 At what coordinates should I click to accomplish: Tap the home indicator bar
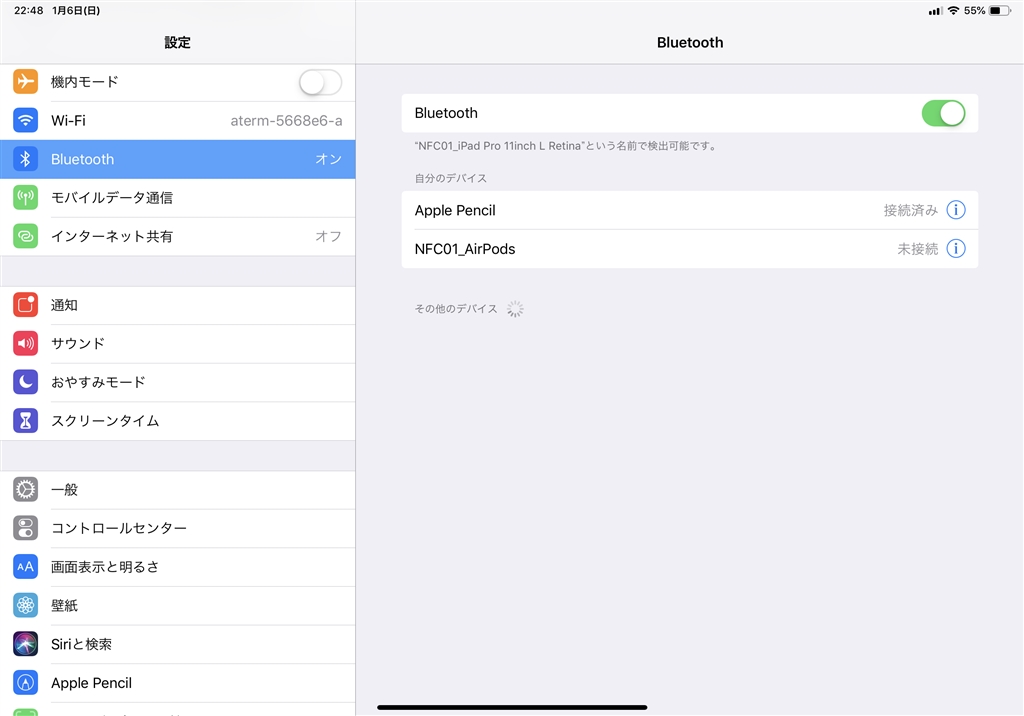point(512,707)
